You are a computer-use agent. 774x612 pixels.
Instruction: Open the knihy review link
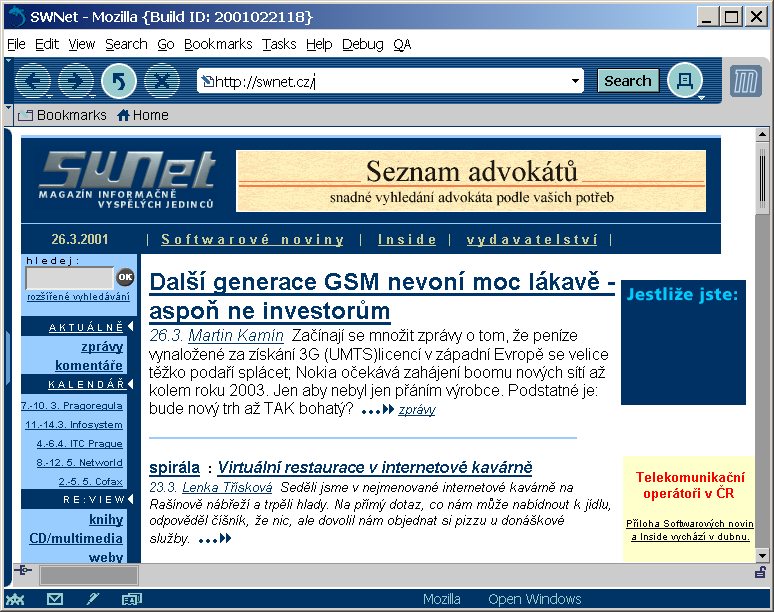[x=106, y=520]
